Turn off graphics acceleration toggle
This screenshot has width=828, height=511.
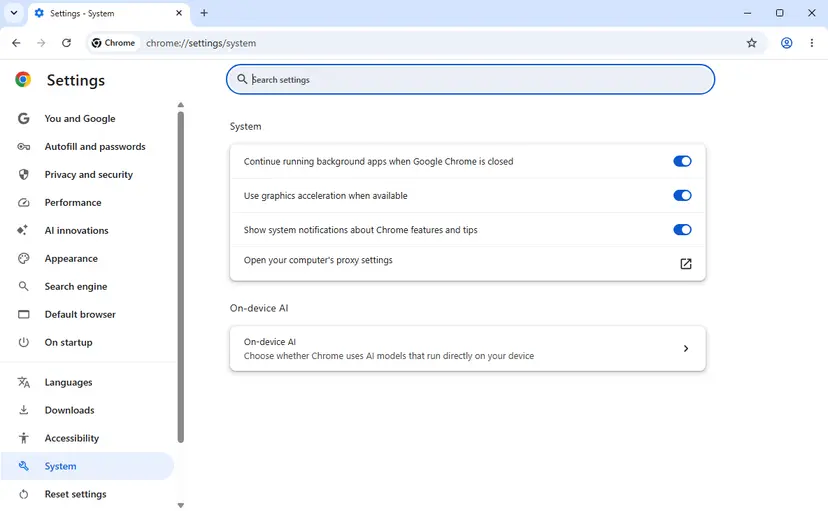(682, 196)
